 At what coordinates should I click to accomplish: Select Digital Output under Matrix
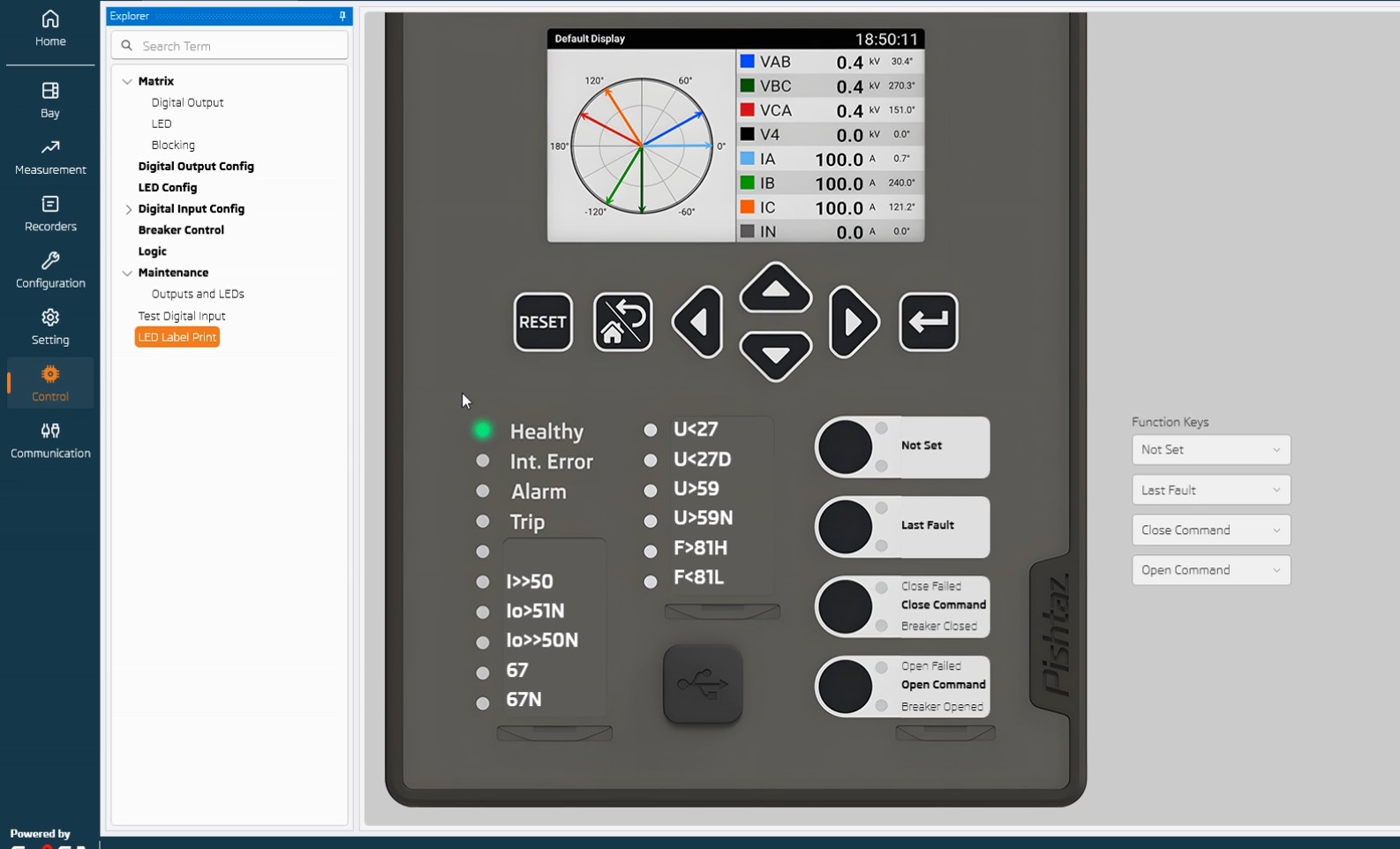click(187, 102)
